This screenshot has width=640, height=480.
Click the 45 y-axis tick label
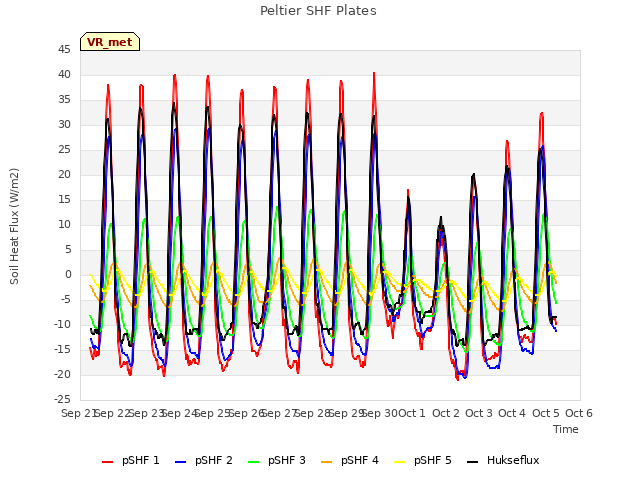click(x=64, y=50)
